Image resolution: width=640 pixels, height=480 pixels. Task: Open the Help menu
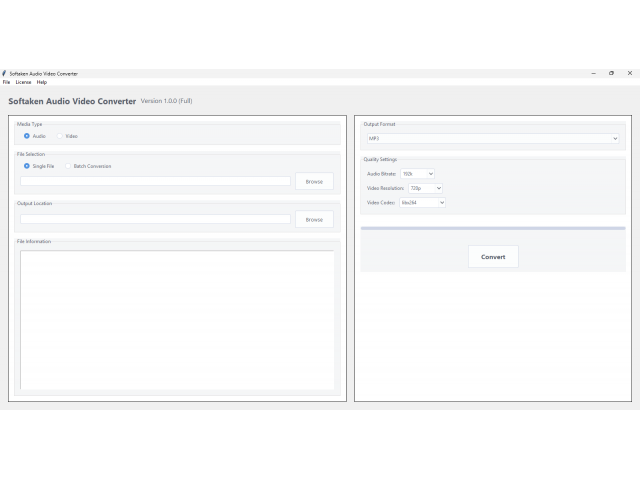click(x=42, y=82)
